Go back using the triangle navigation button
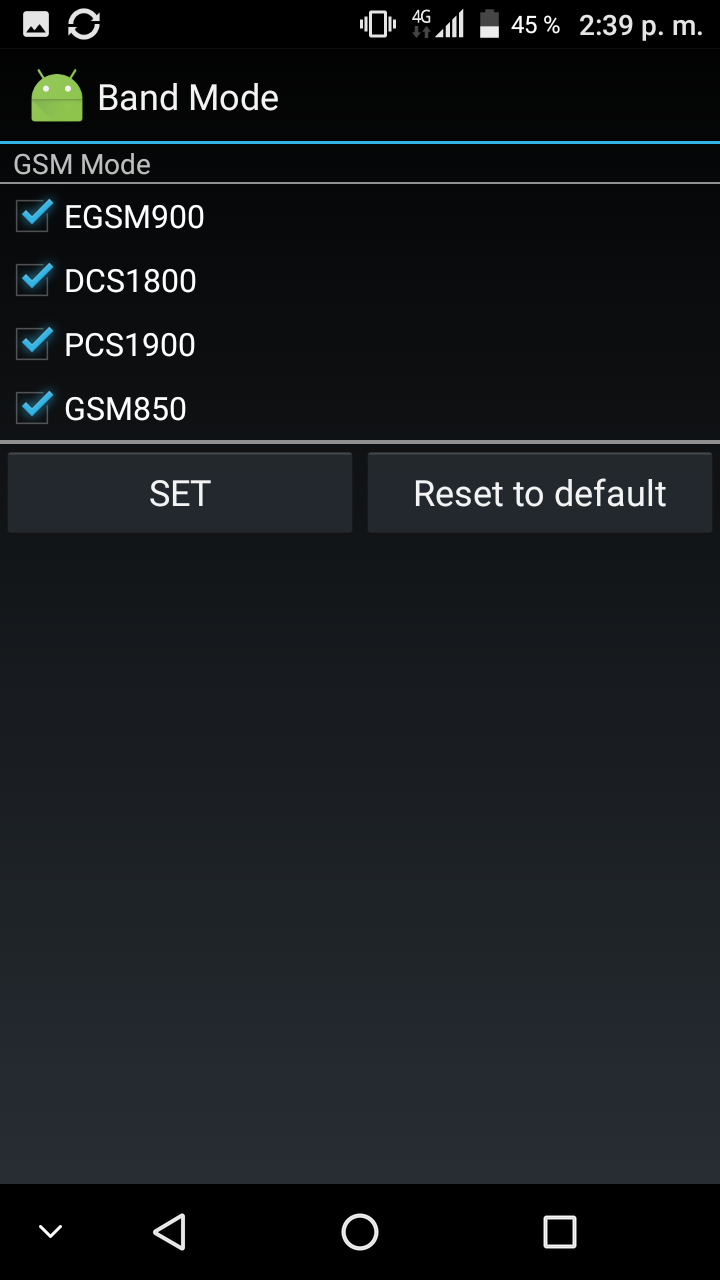The height and width of the screenshot is (1280, 720). point(169,1232)
